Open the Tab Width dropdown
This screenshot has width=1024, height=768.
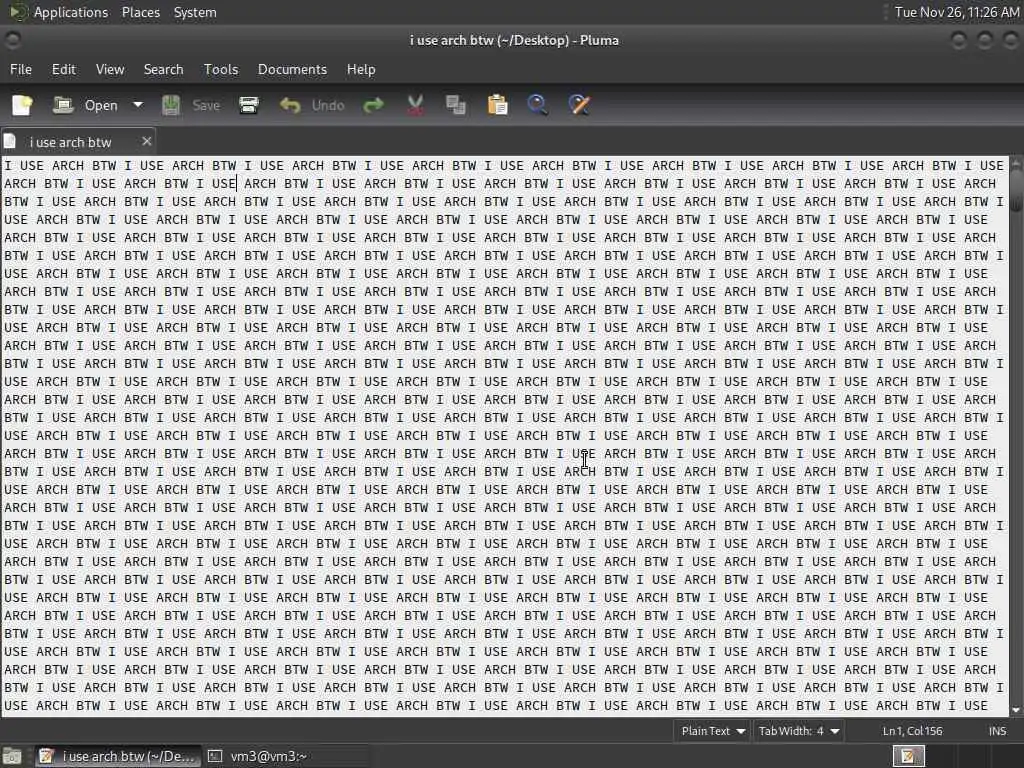tap(799, 731)
